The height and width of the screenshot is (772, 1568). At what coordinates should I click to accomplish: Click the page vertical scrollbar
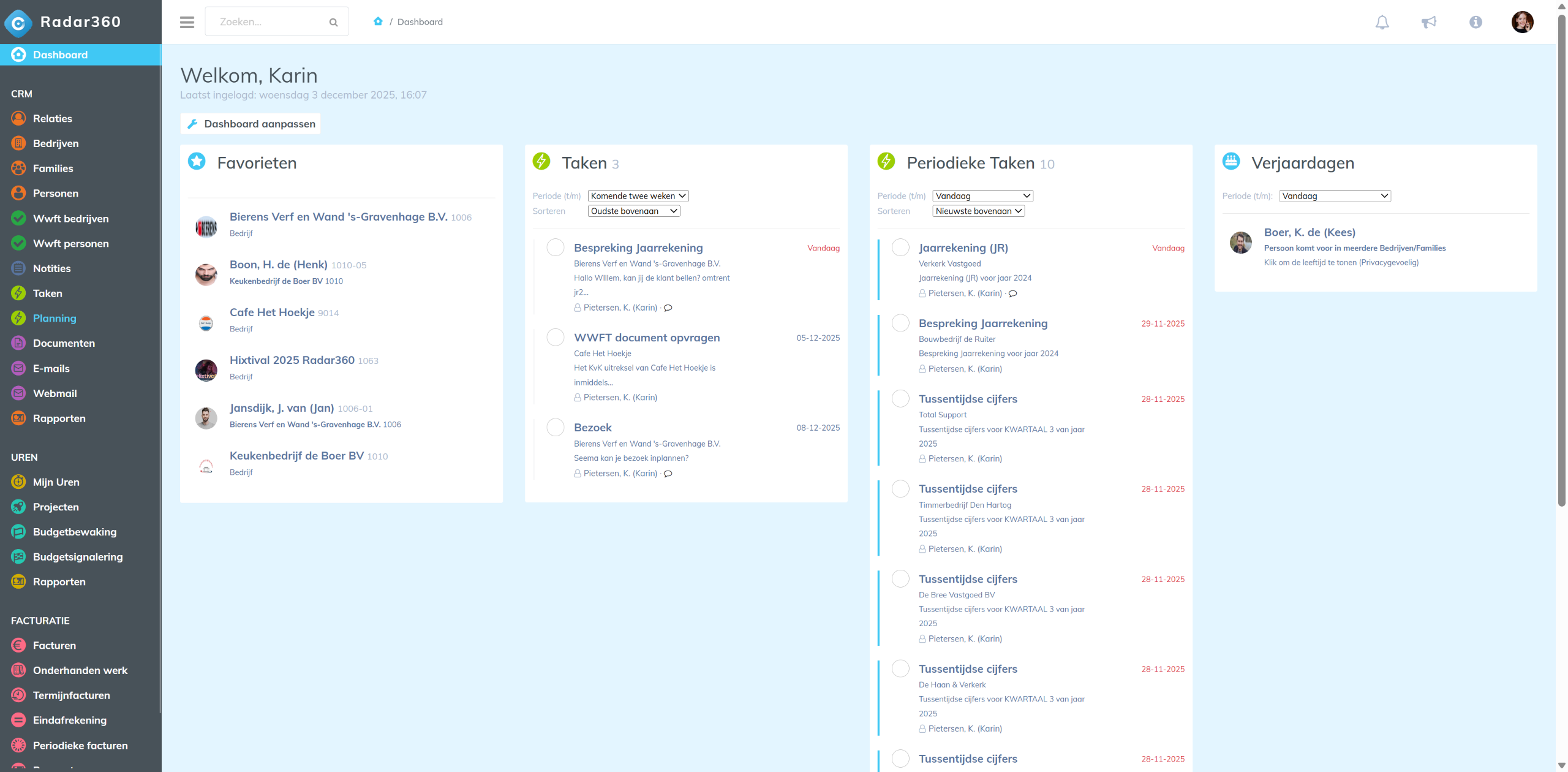1561,257
